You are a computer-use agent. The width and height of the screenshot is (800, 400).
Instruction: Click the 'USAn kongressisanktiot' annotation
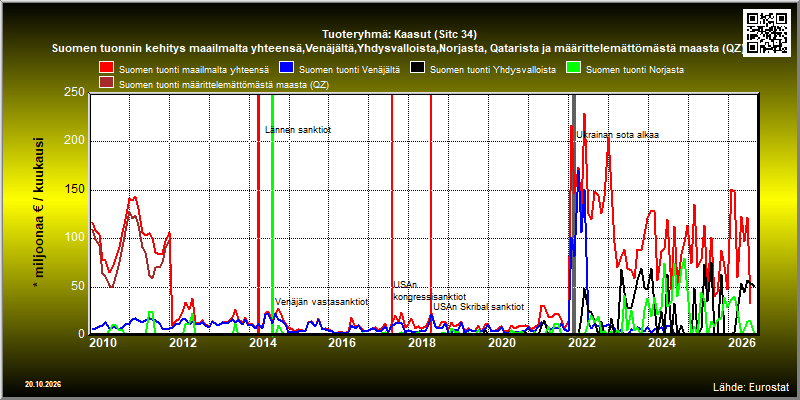[429, 291]
